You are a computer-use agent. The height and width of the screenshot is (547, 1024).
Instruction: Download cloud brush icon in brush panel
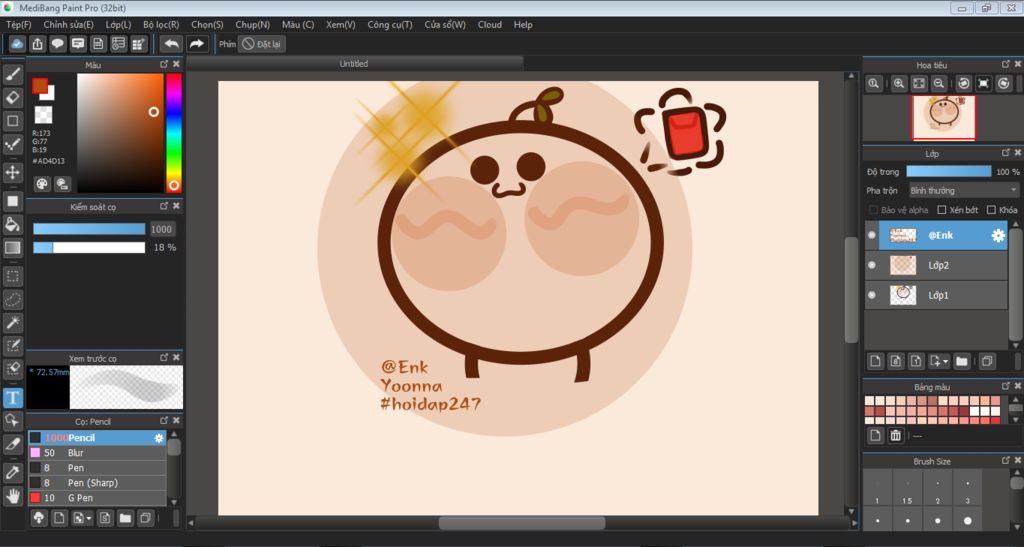pos(39,518)
